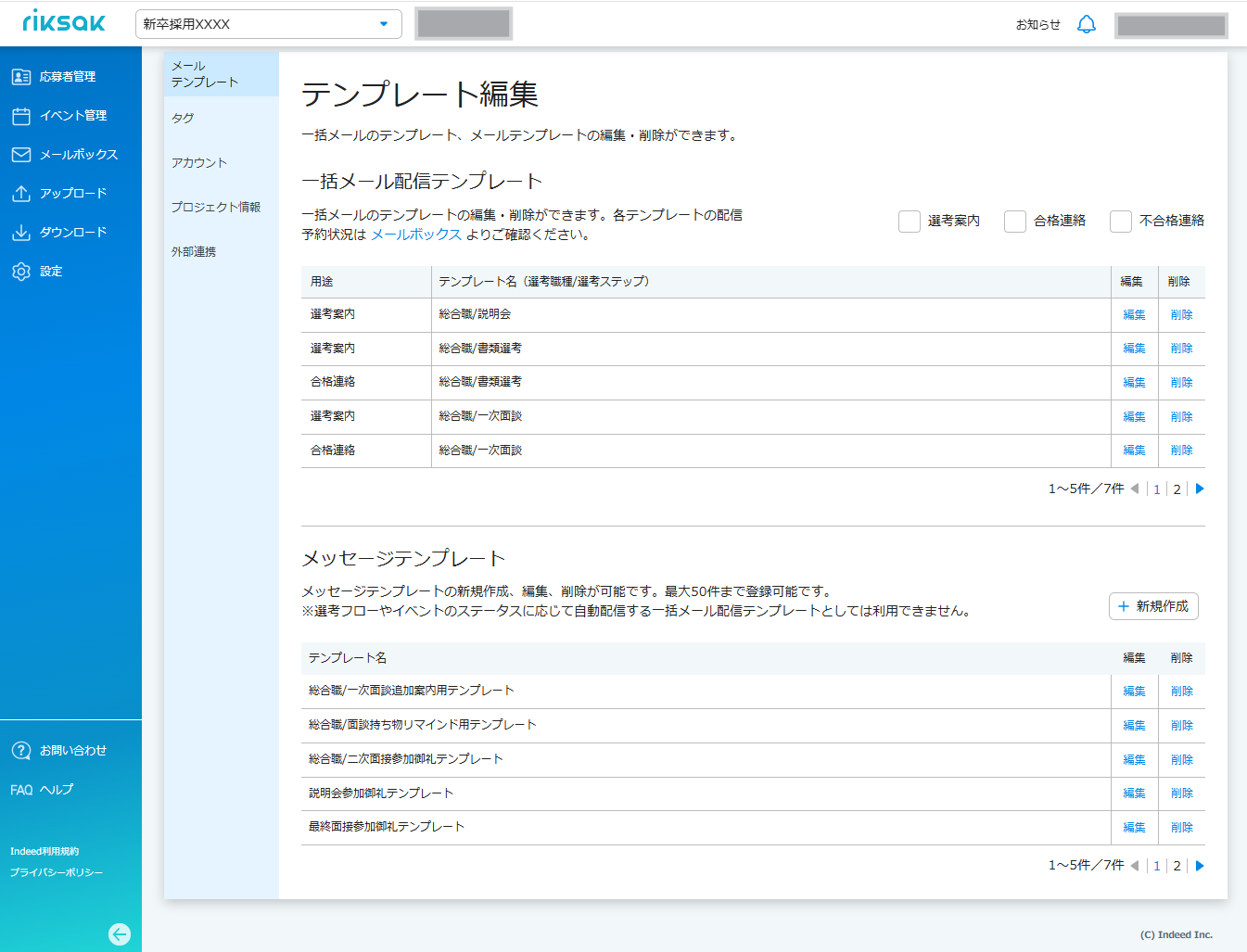Image resolution: width=1247 pixels, height=952 pixels.
Task: Go to next page of 一括メール配信 templates
Action: coord(1200,489)
